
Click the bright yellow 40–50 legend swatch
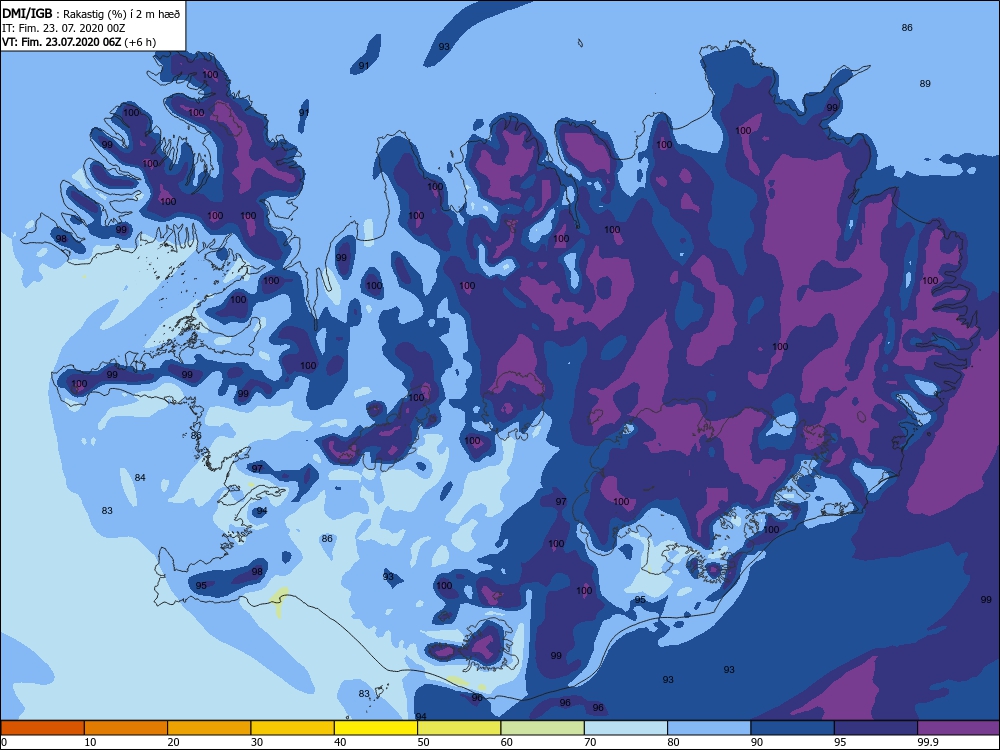coord(376,728)
